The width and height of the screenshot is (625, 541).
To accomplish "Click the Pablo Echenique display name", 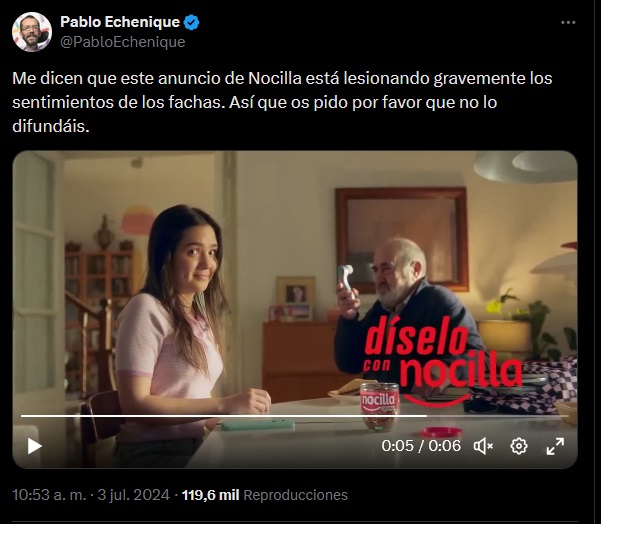I will (x=120, y=22).
